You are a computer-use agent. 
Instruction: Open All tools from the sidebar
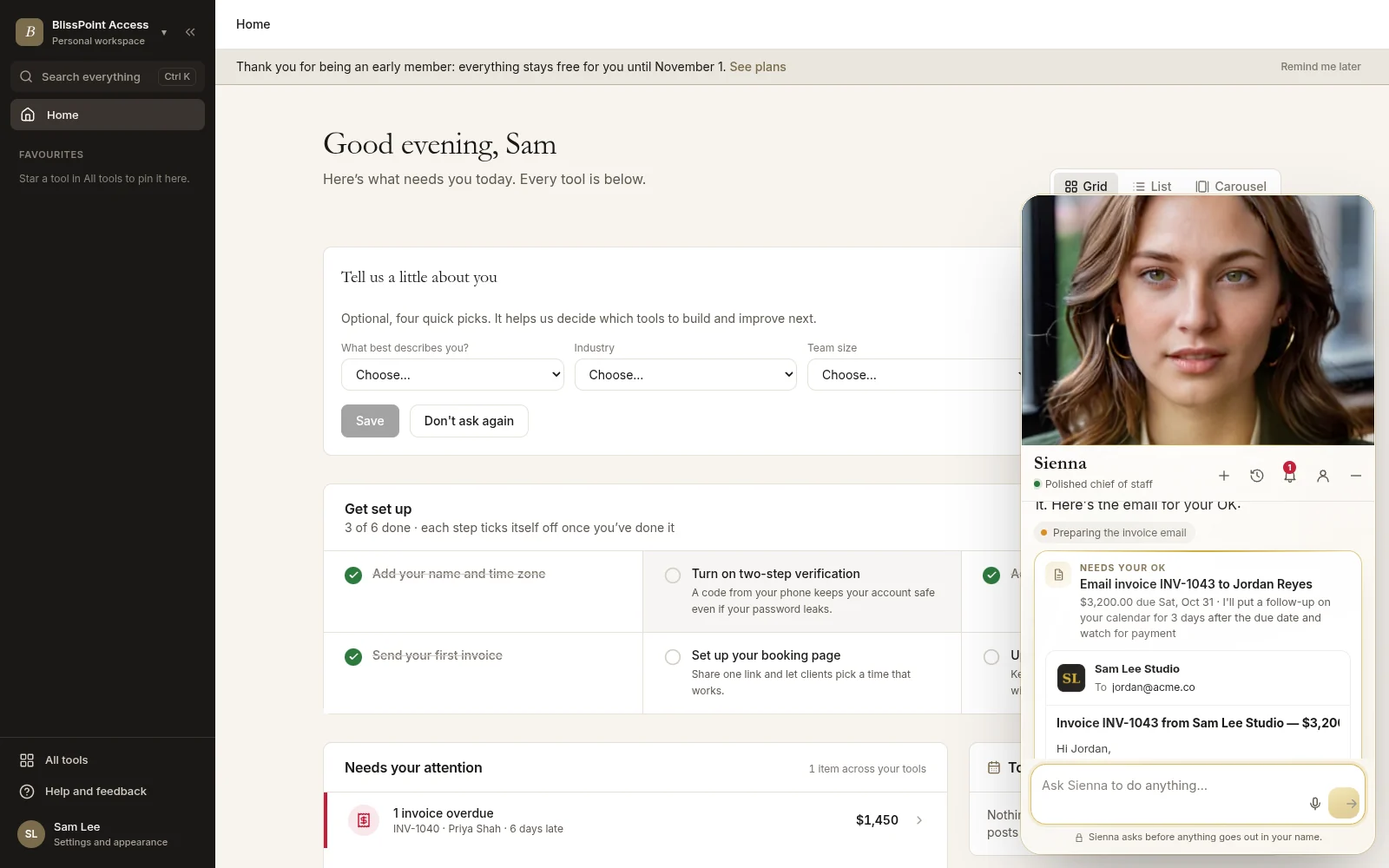point(108,760)
